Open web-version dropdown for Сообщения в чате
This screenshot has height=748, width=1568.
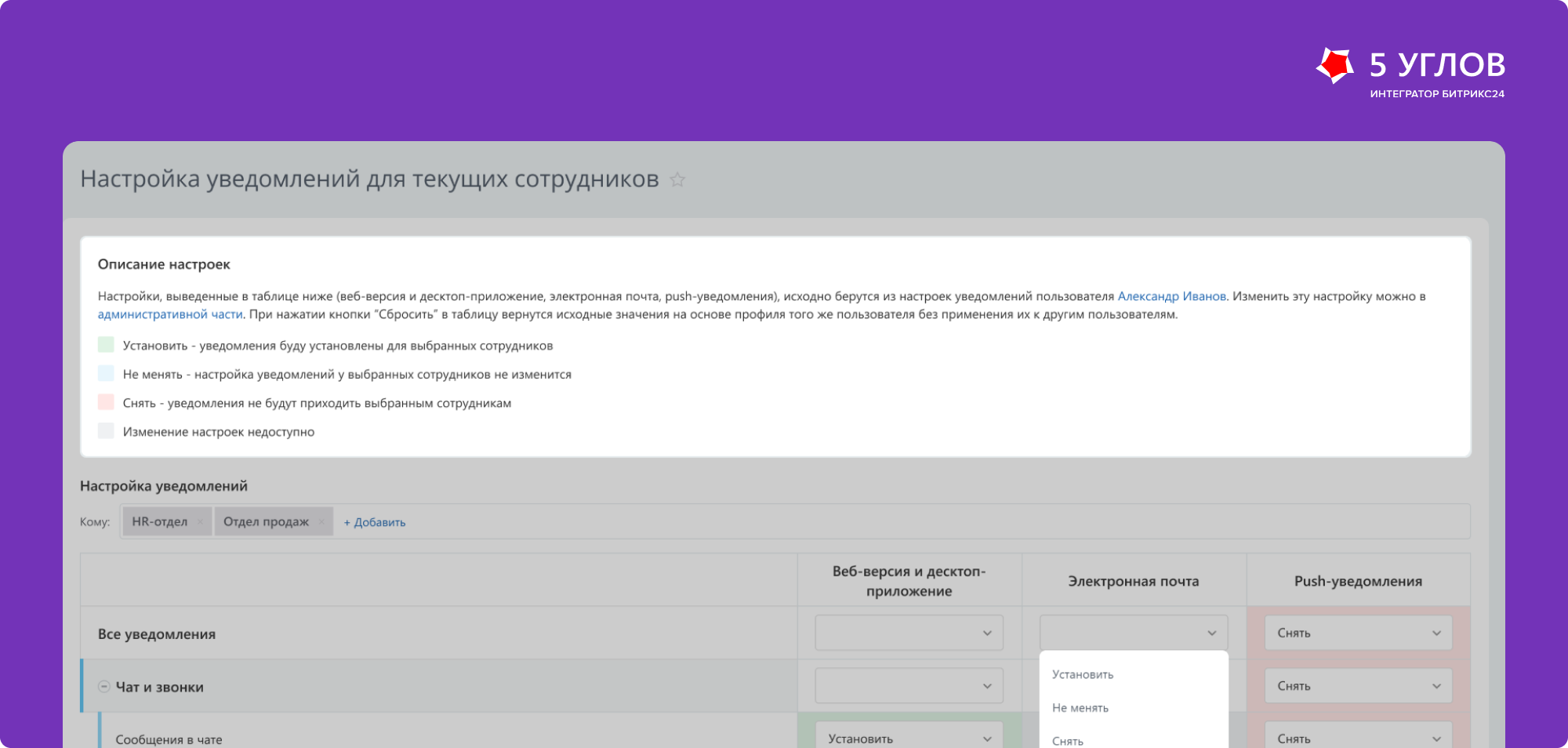909,735
